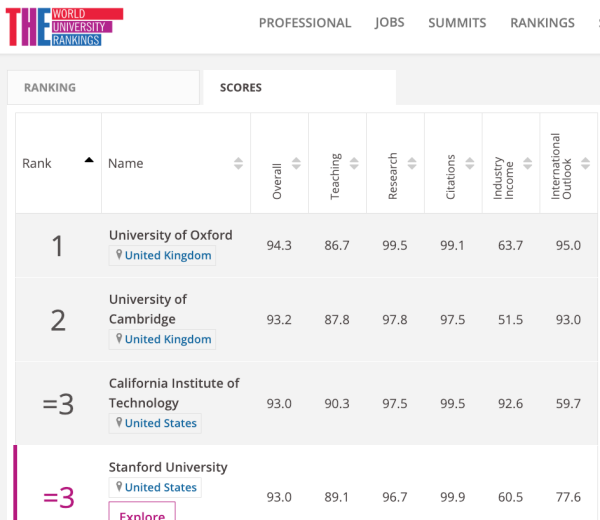Open Stanford University page
Screen dimensions: 600x520
pyautogui.click(x=168, y=467)
